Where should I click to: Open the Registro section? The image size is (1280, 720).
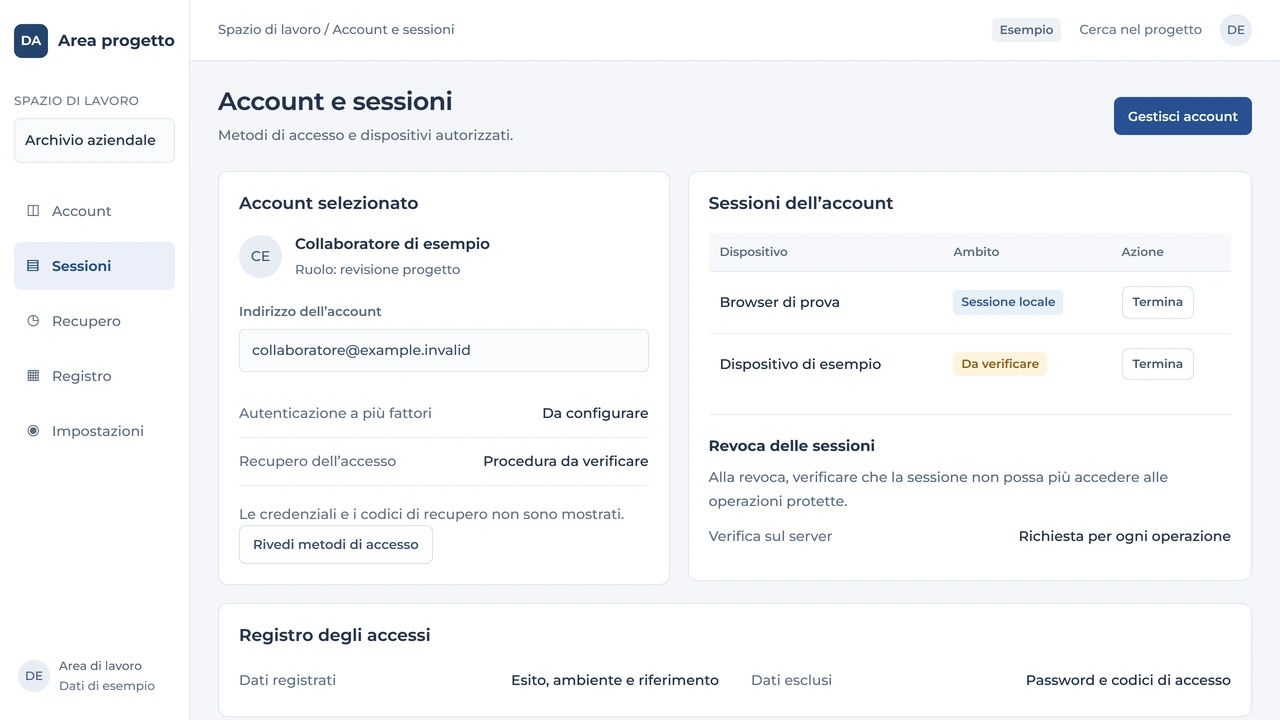94,376
